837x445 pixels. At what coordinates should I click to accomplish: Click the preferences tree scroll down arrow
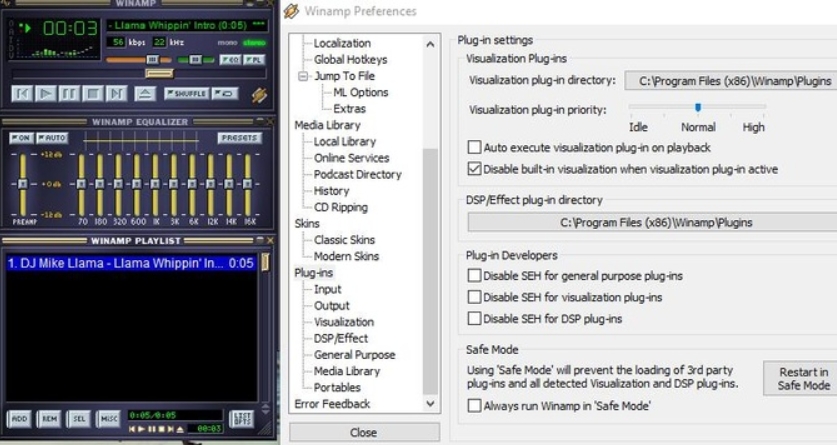430,404
